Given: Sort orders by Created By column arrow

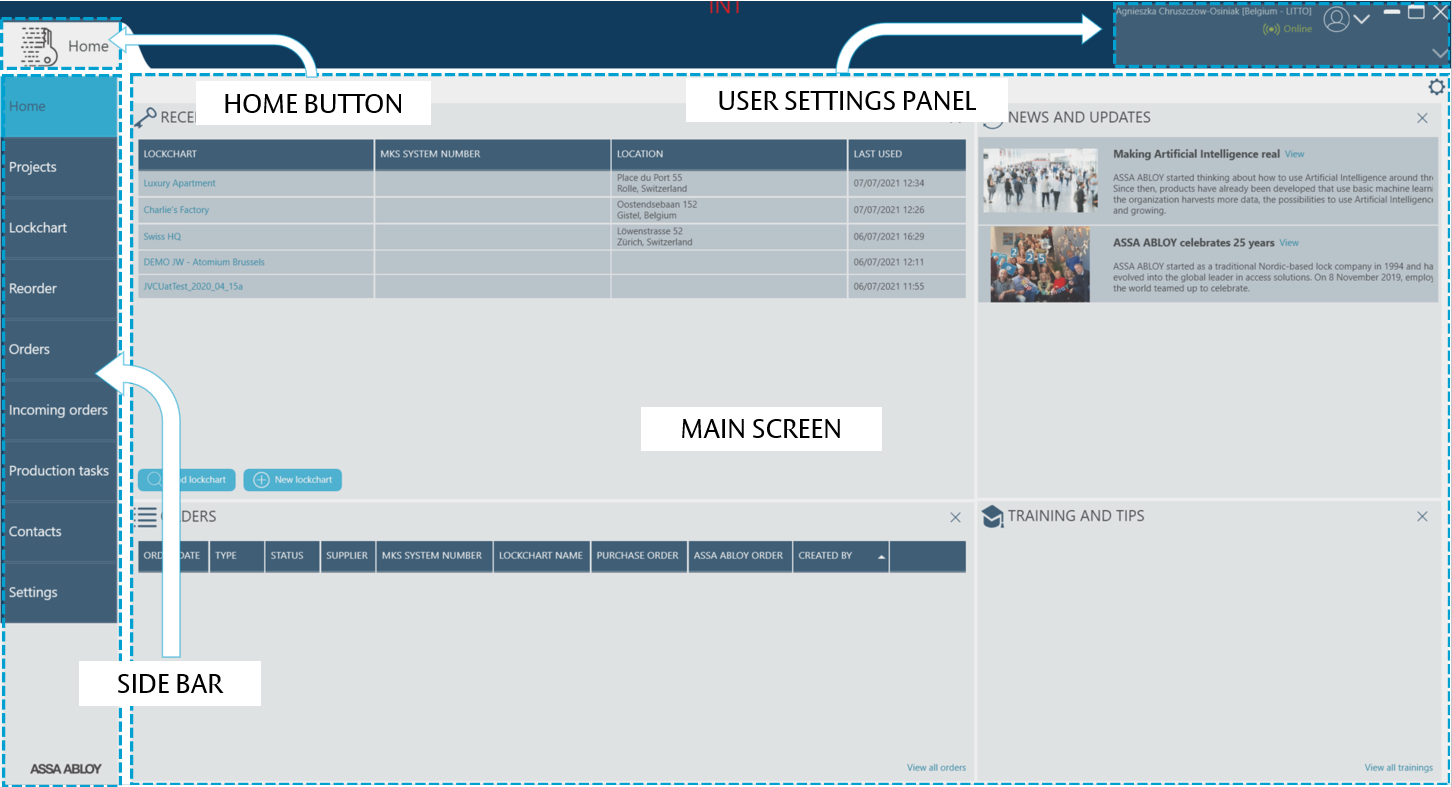Looking at the screenshot, I should point(881,556).
